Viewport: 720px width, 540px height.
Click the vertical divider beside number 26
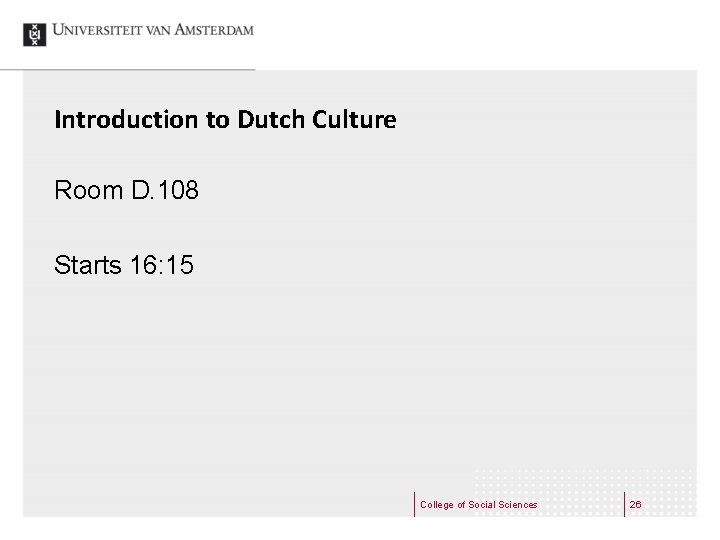[x=624, y=504]
